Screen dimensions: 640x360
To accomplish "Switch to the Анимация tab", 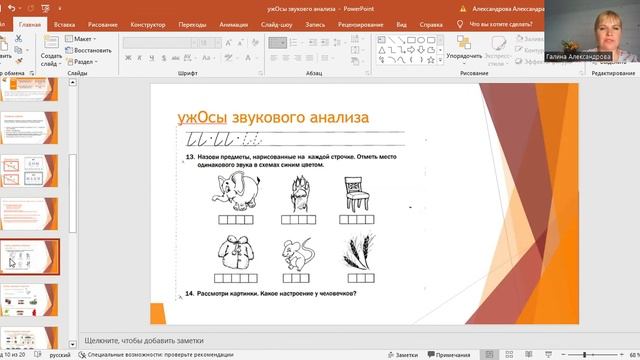I will (x=233, y=24).
